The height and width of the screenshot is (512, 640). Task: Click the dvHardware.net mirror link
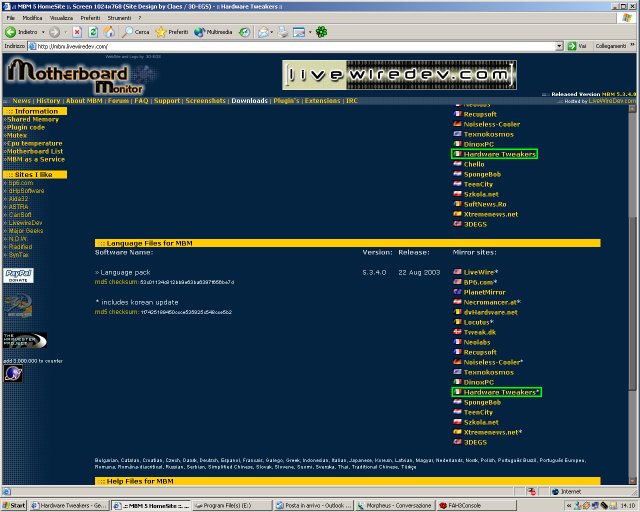point(490,312)
